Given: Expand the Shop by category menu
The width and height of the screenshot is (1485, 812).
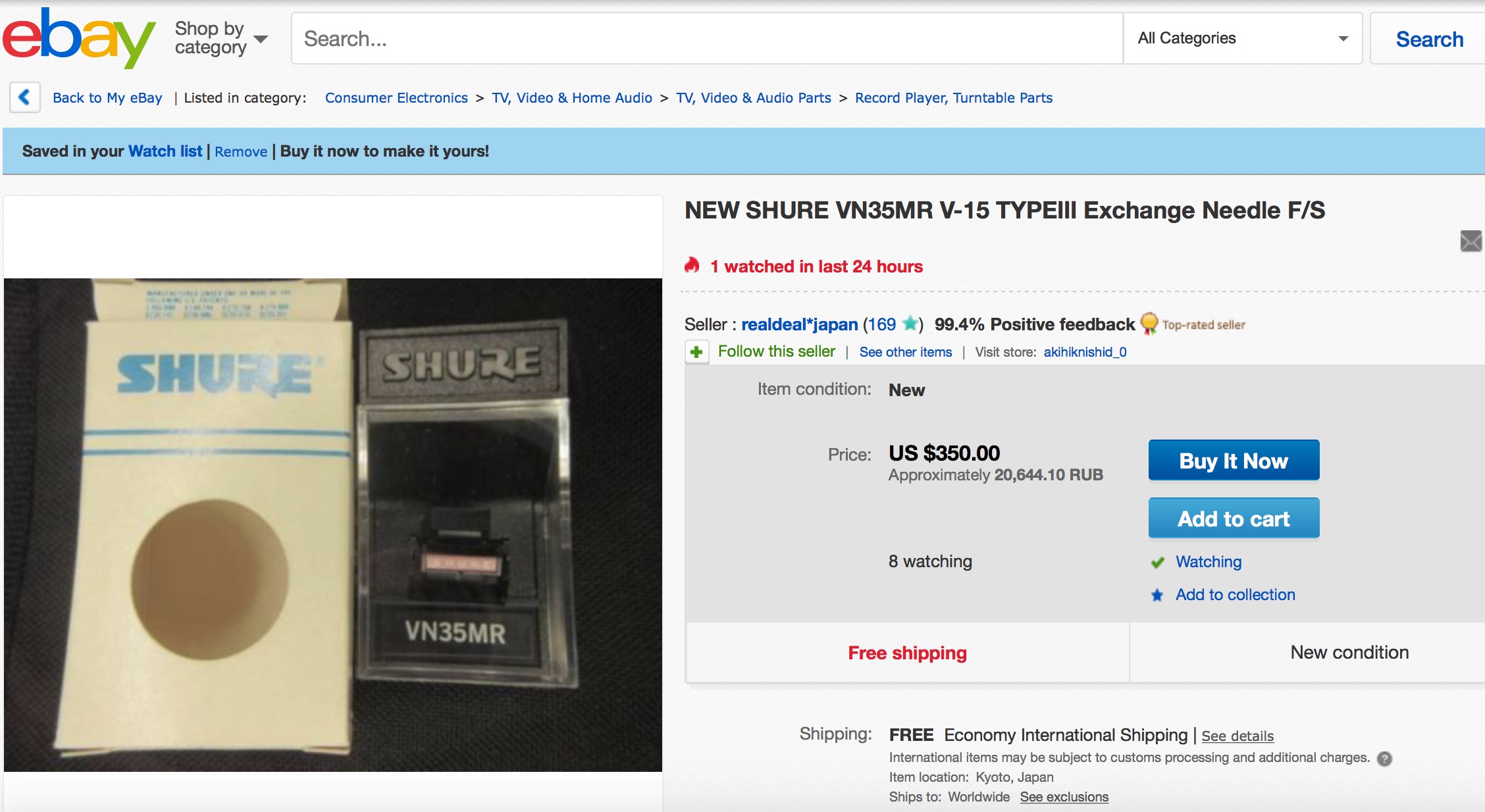Looking at the screenshot, I should (x=221, y=38).
